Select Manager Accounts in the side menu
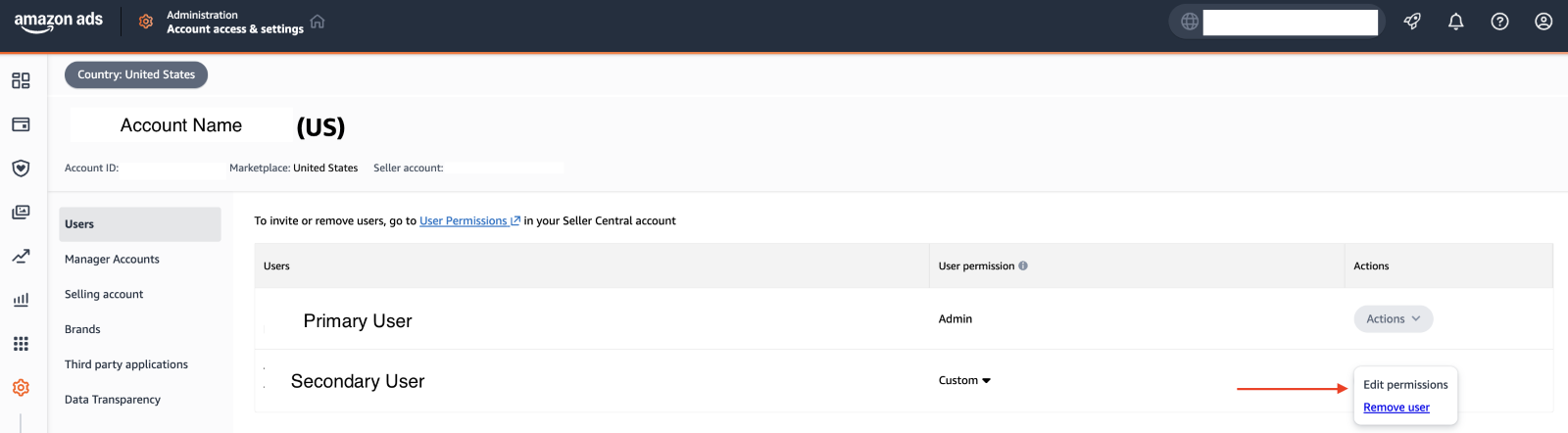 click(112, 260)
